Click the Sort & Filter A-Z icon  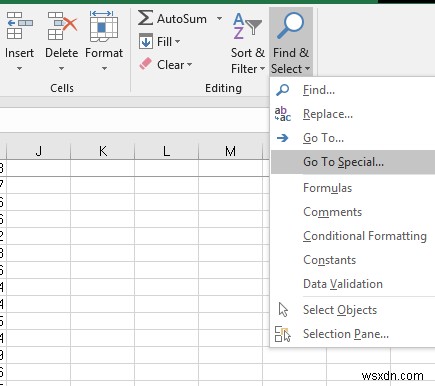click(247, 26)
